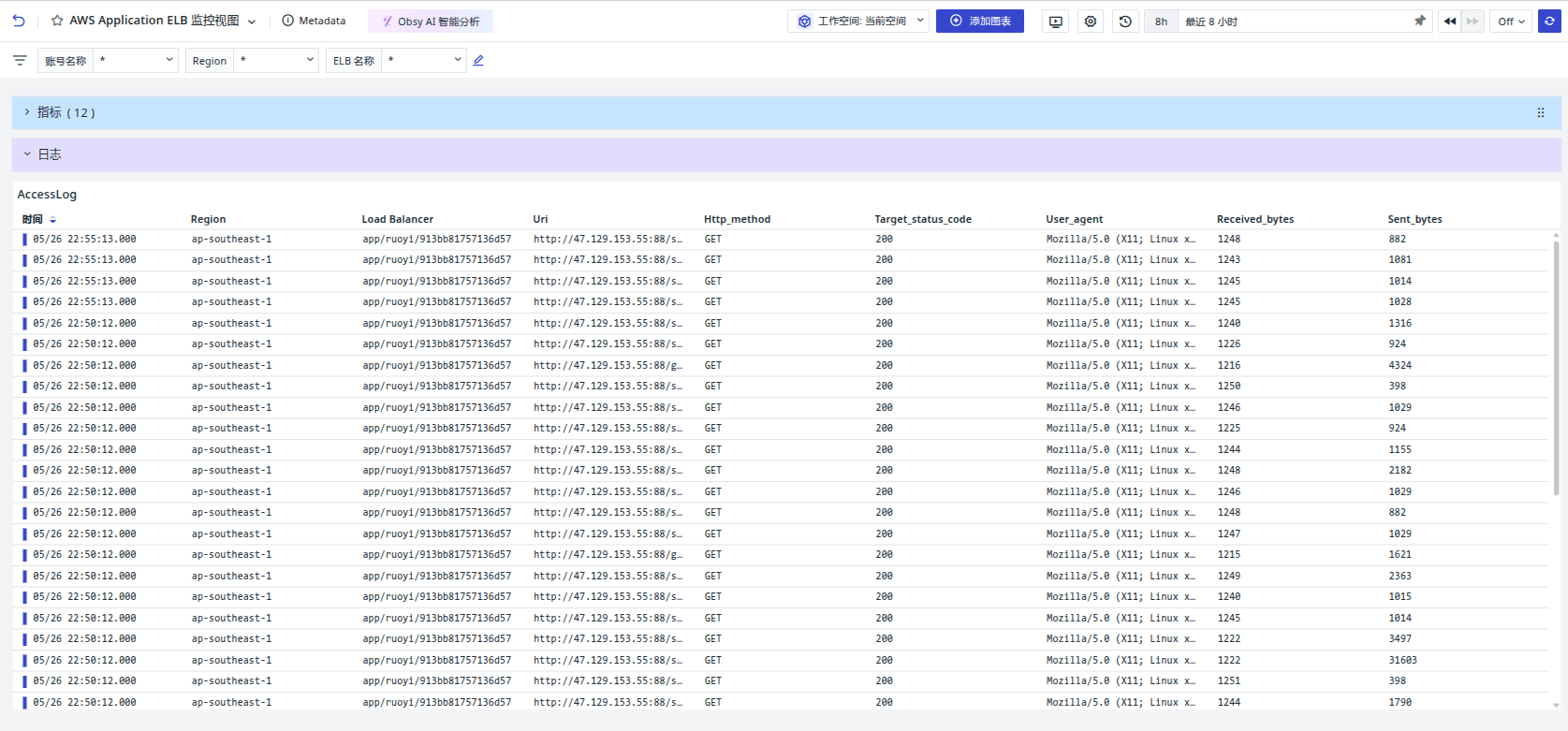Viewport: 1568px width, 731px height.
Task: Pin the current time range
Action: tap(1420, 21)
